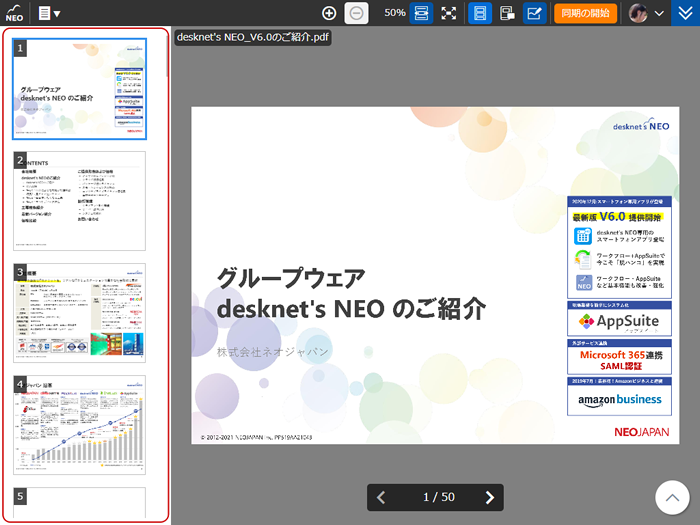Zoom out with the minus icon
The width and height of the screenshot is (700, 525).
356,13
